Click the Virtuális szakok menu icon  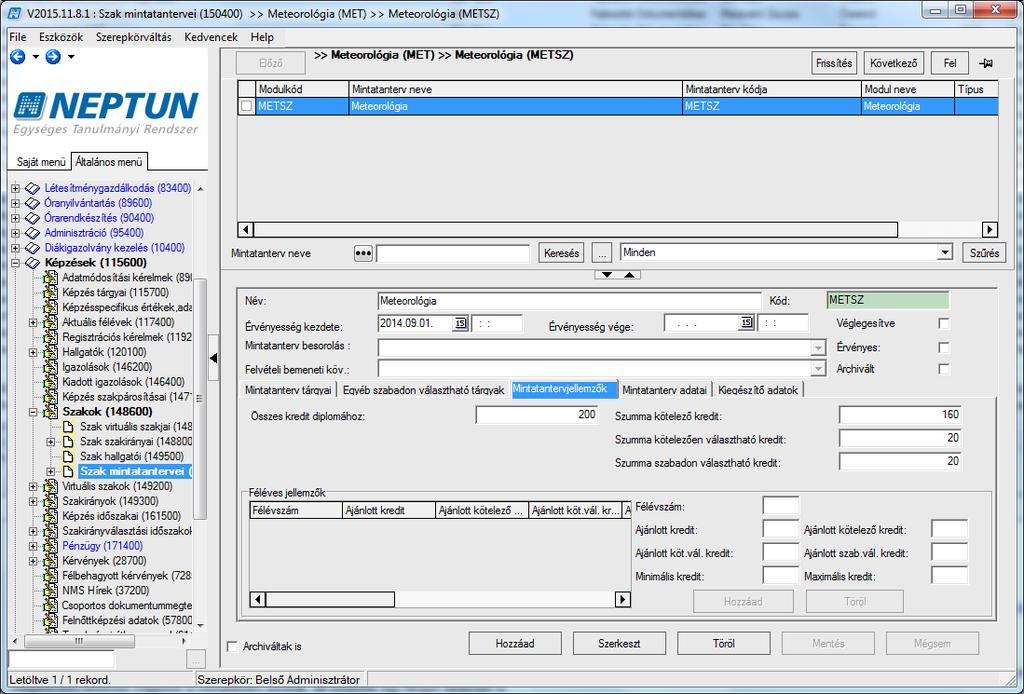coord(50,486)
